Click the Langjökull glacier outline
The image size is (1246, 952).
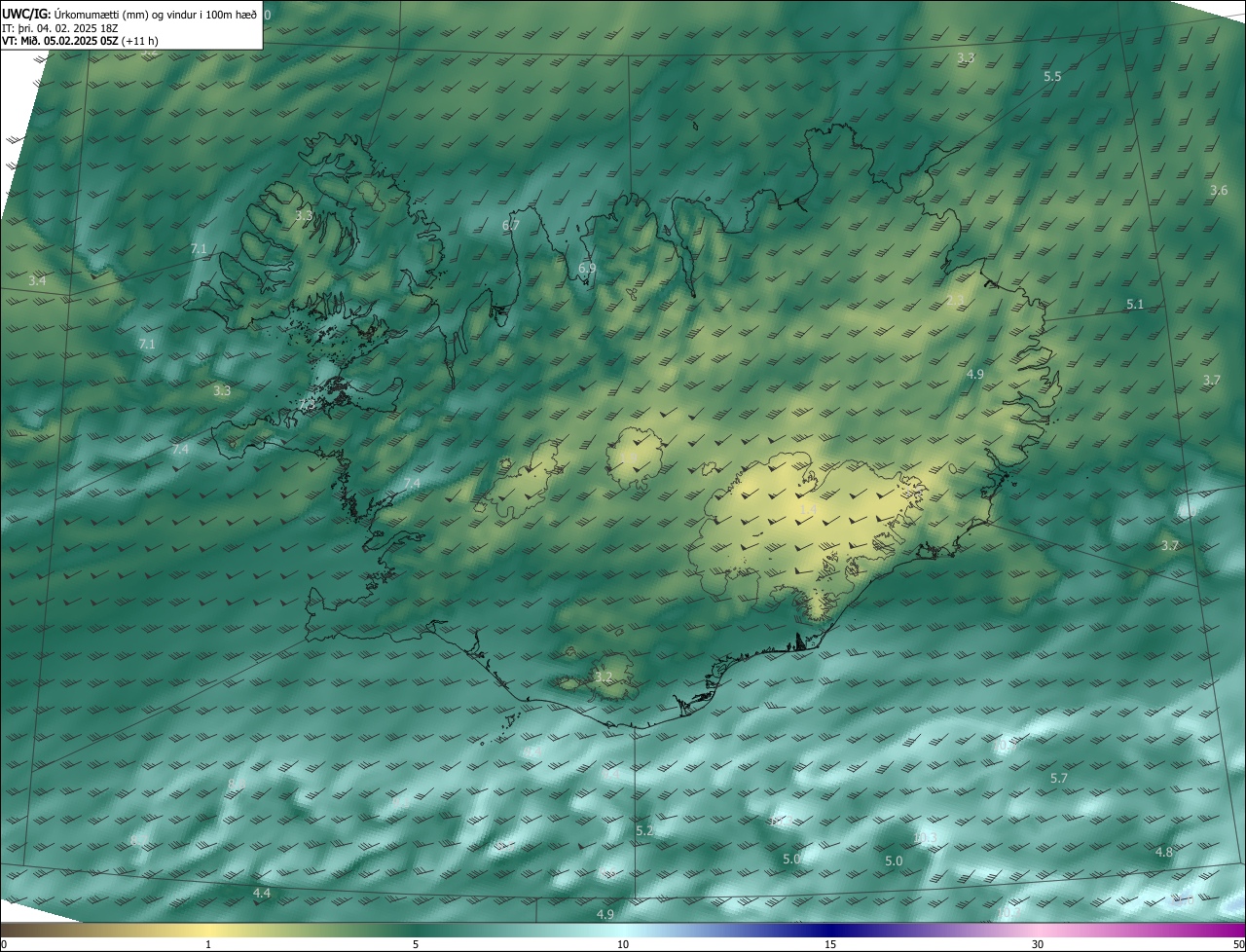click(x=519, y=479)
